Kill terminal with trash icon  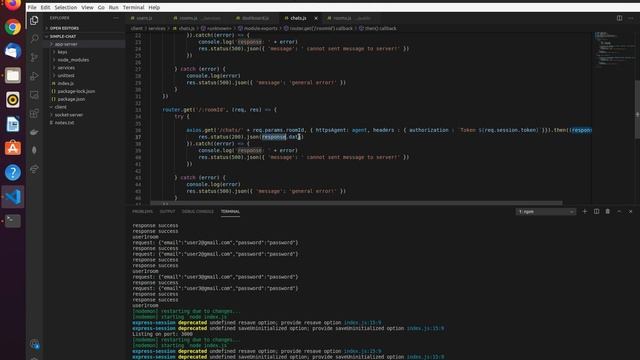608,211
